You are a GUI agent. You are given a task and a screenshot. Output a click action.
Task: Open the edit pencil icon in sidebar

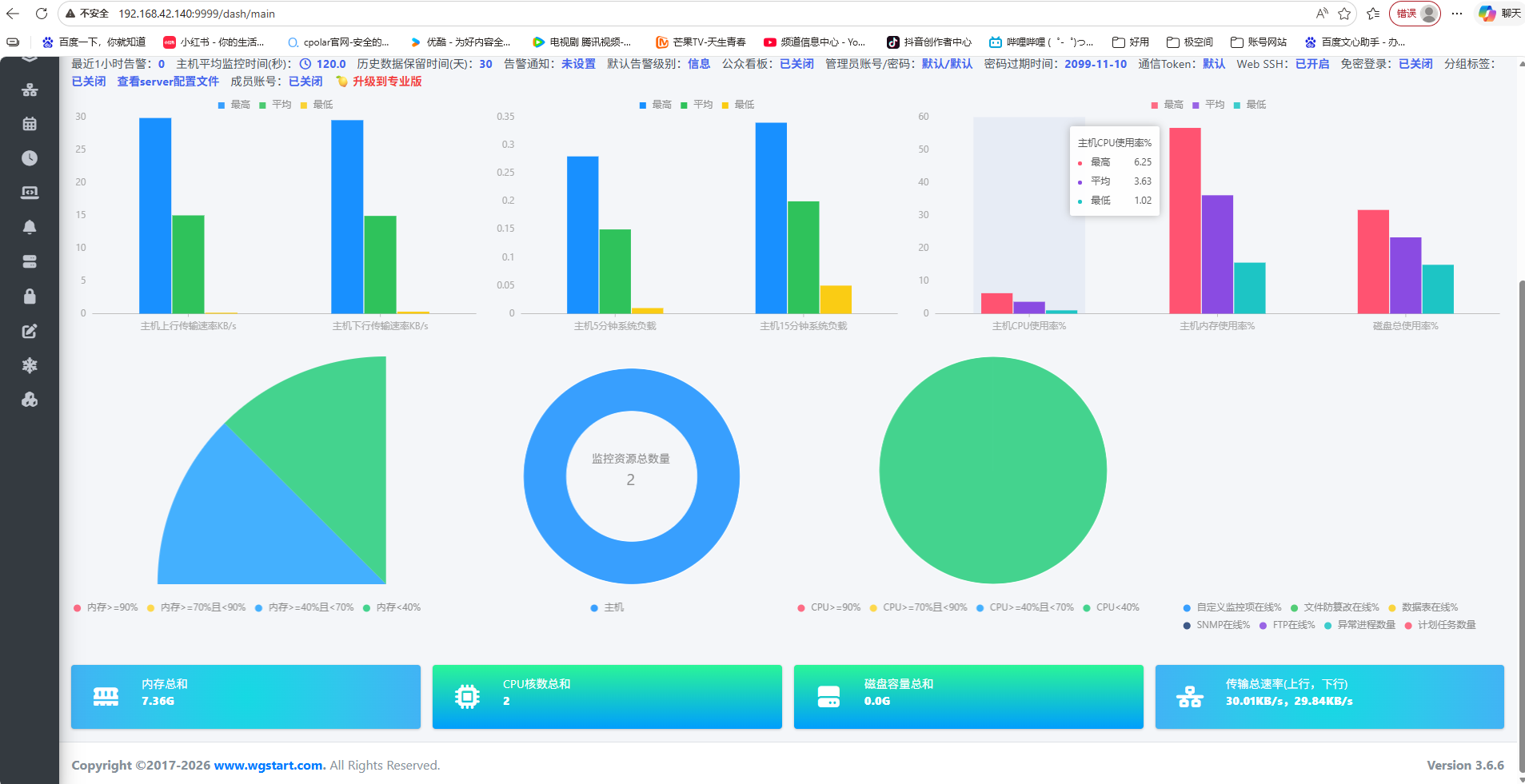point(30,331)
